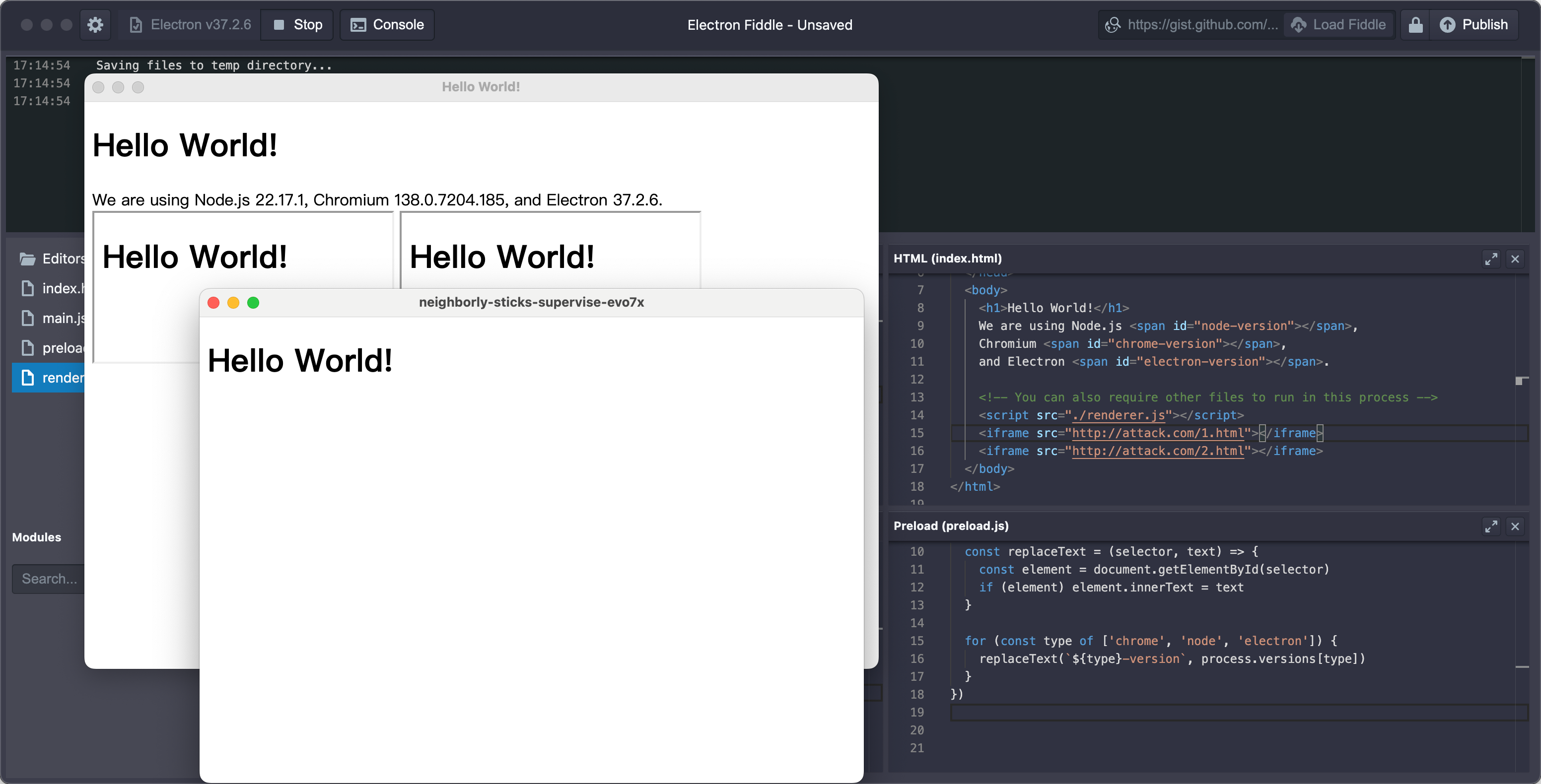Open the settings gear in Fiddle toolbar
Viewport: 1541px width, 784px height.
(95, 24)
